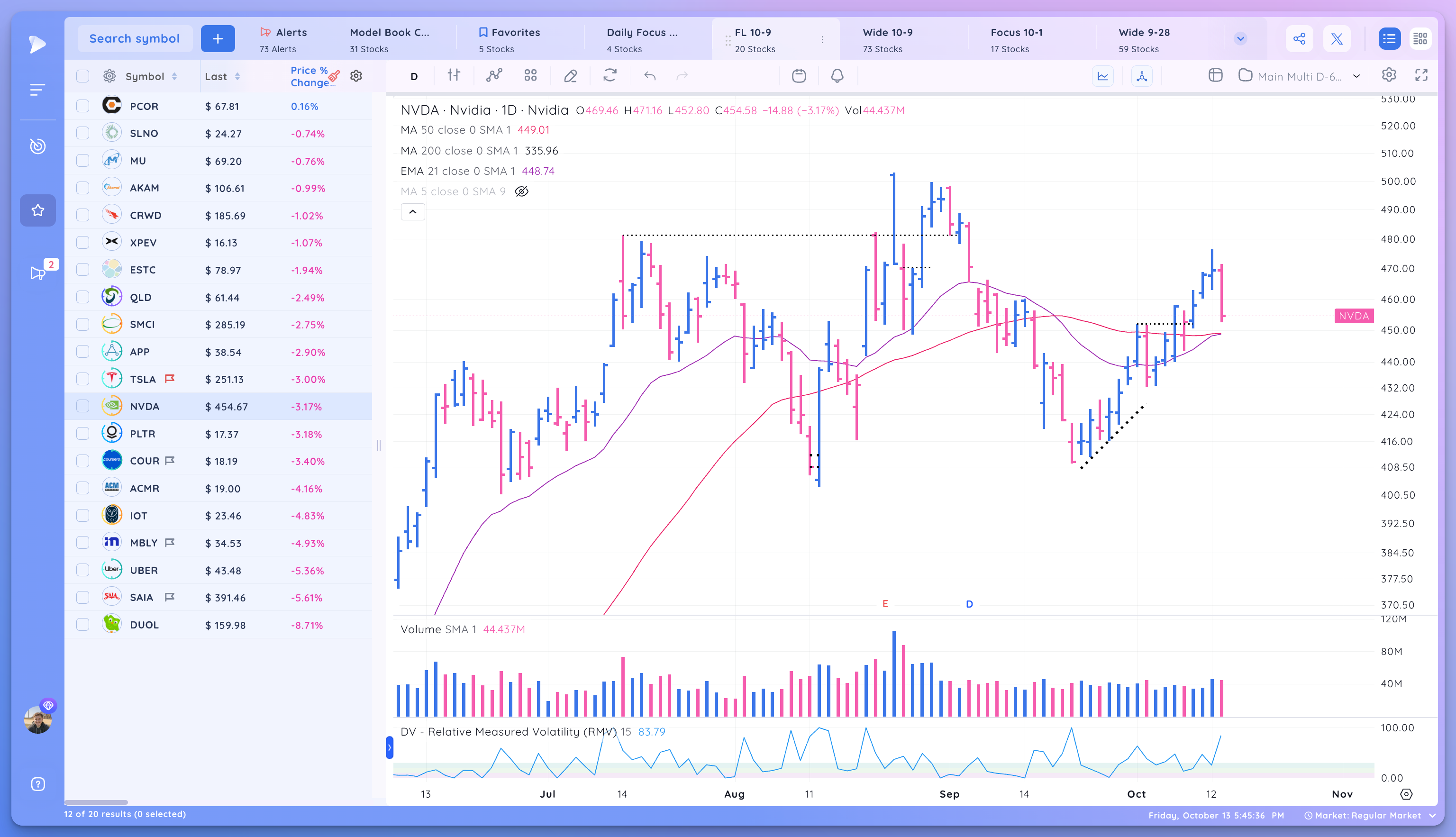Change the D chart interval
This screenshot has height=837, width=1456.
point(414,76)
